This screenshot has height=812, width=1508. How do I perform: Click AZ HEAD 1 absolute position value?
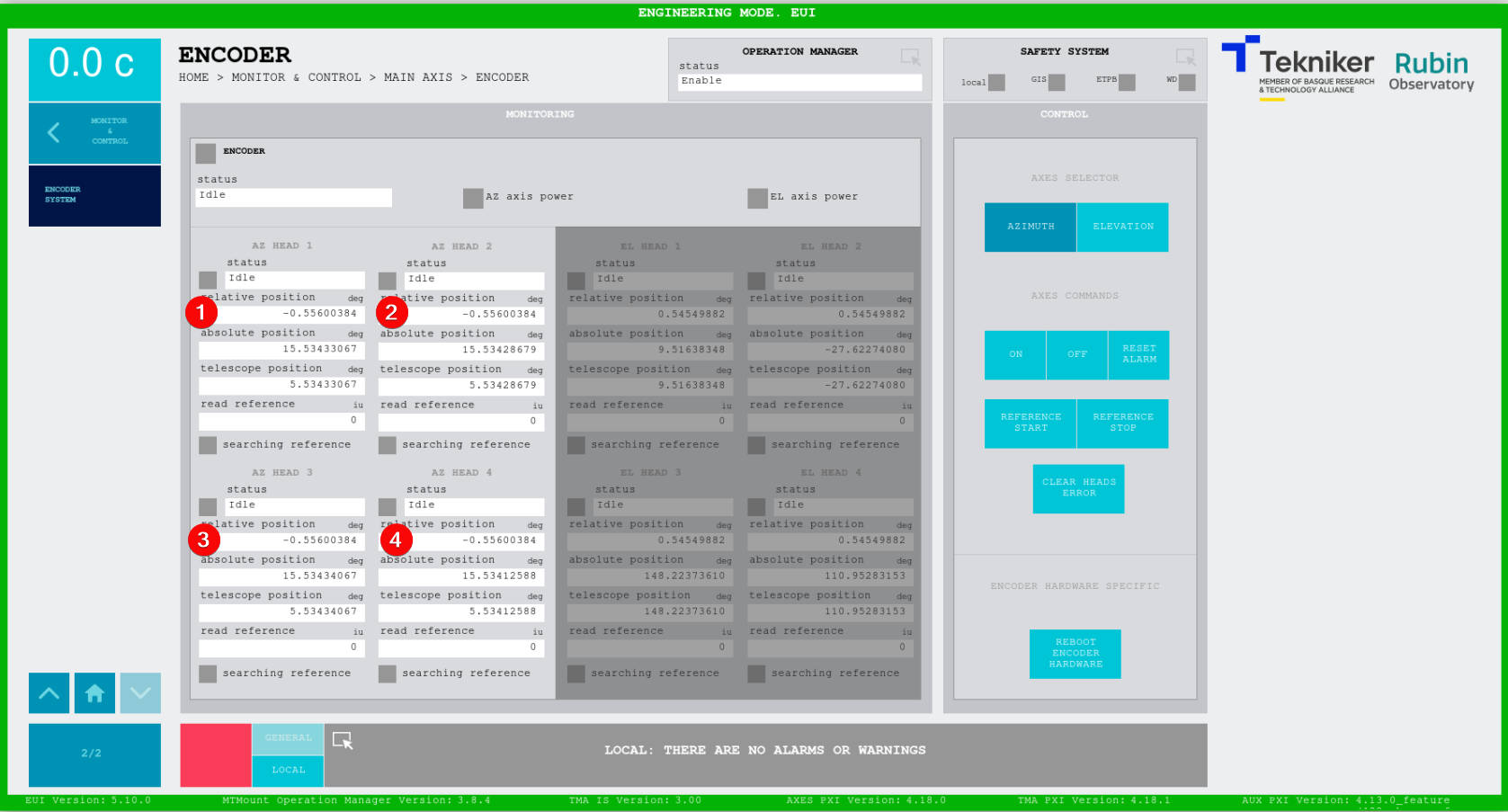pyautogui.click(x=281, y=349)
